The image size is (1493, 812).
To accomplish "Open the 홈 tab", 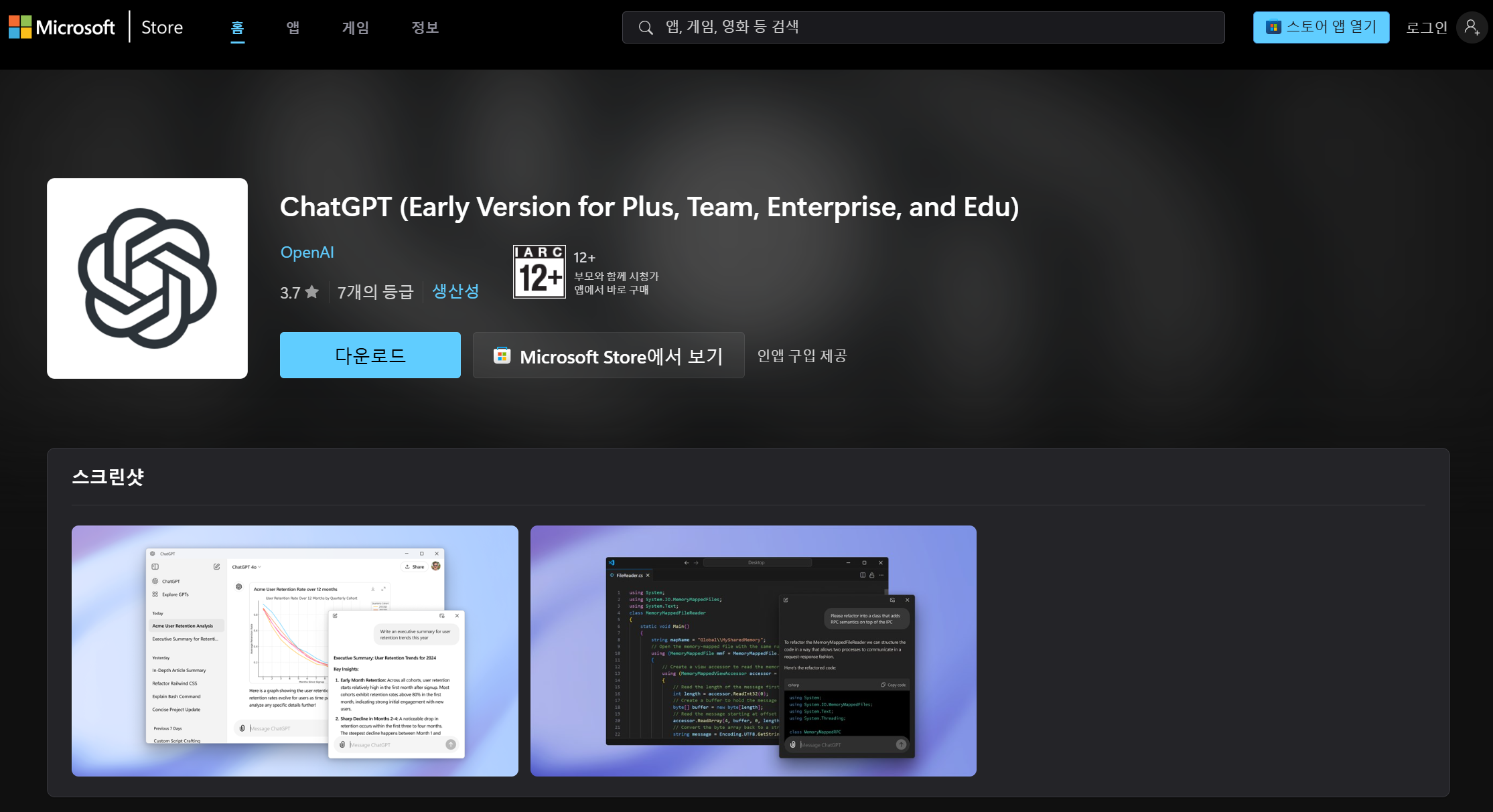I will (x=237, y=27).
